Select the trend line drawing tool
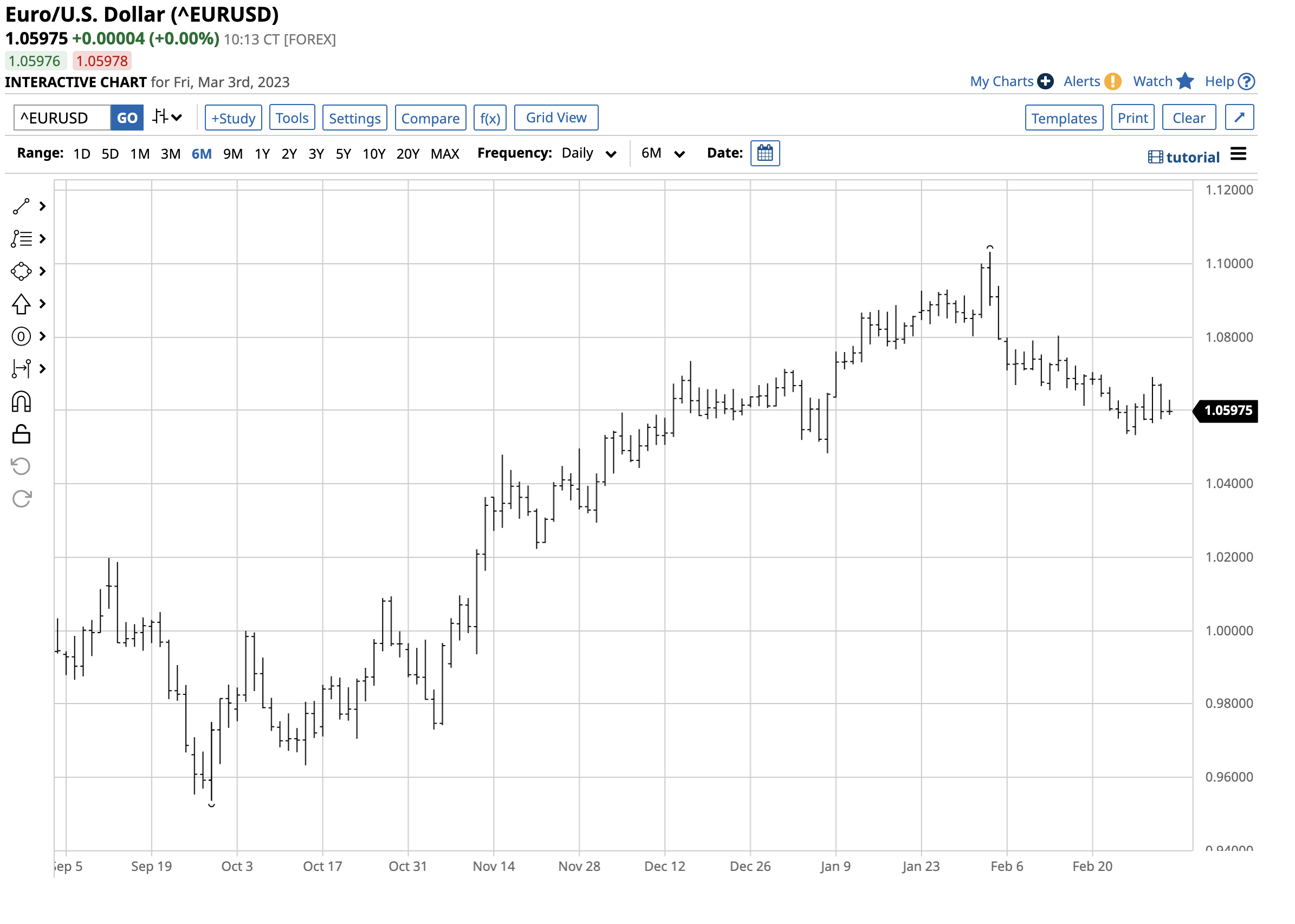 click(x=21, y=206)
